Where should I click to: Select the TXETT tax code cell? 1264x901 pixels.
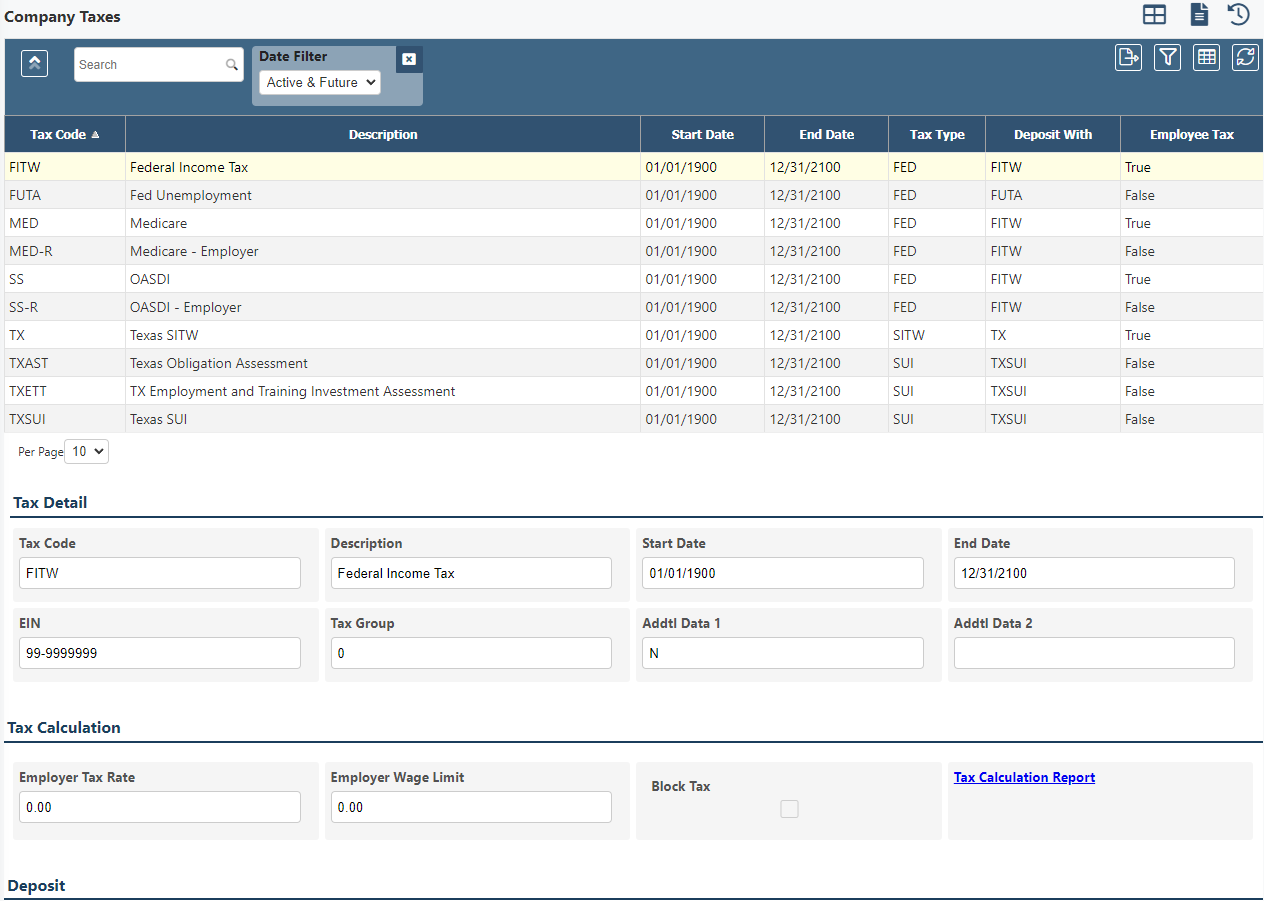pyautogui.click(x=65, y=391)
